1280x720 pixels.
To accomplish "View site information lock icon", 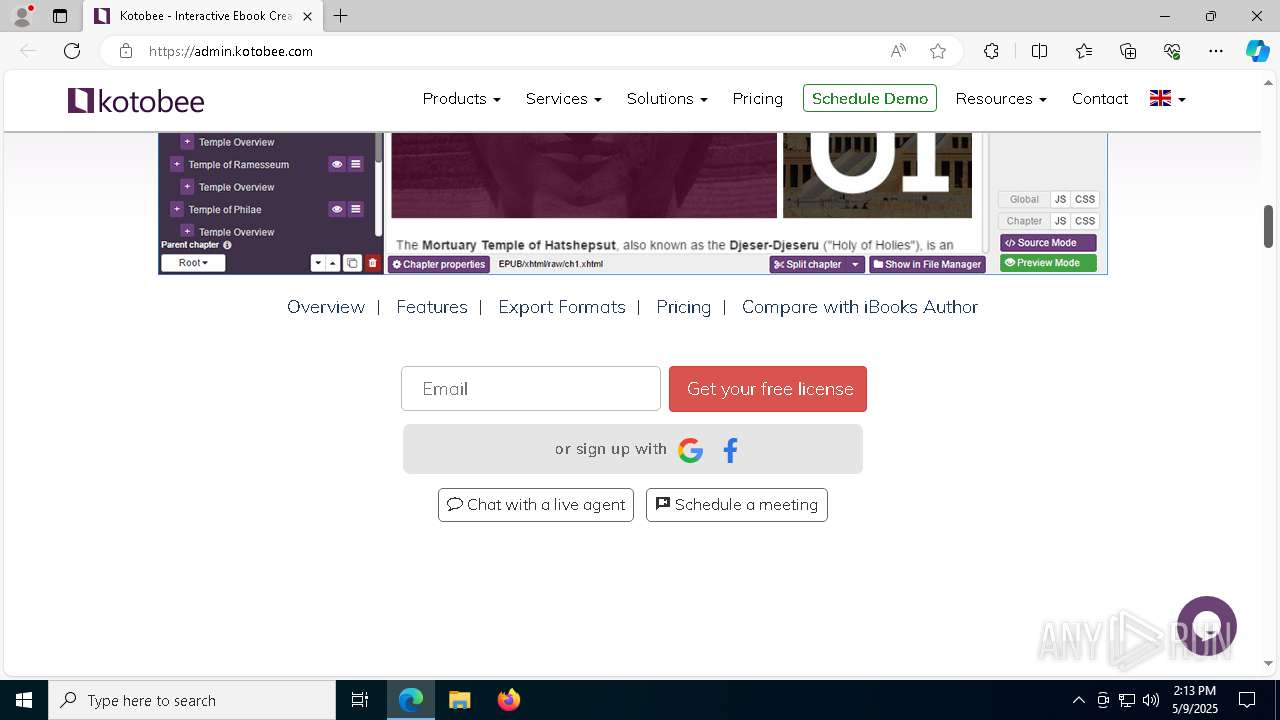I will (x=125, y=51).
